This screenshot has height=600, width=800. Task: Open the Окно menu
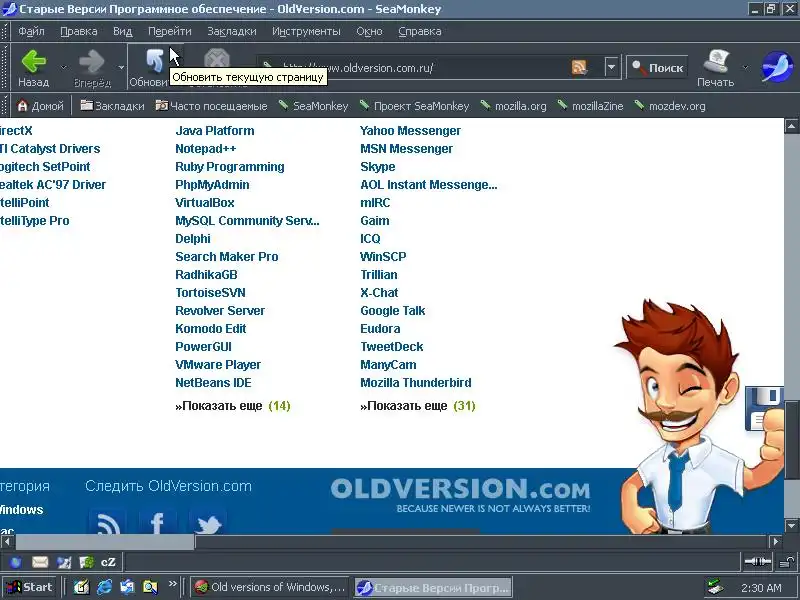(x=369, y=31)
